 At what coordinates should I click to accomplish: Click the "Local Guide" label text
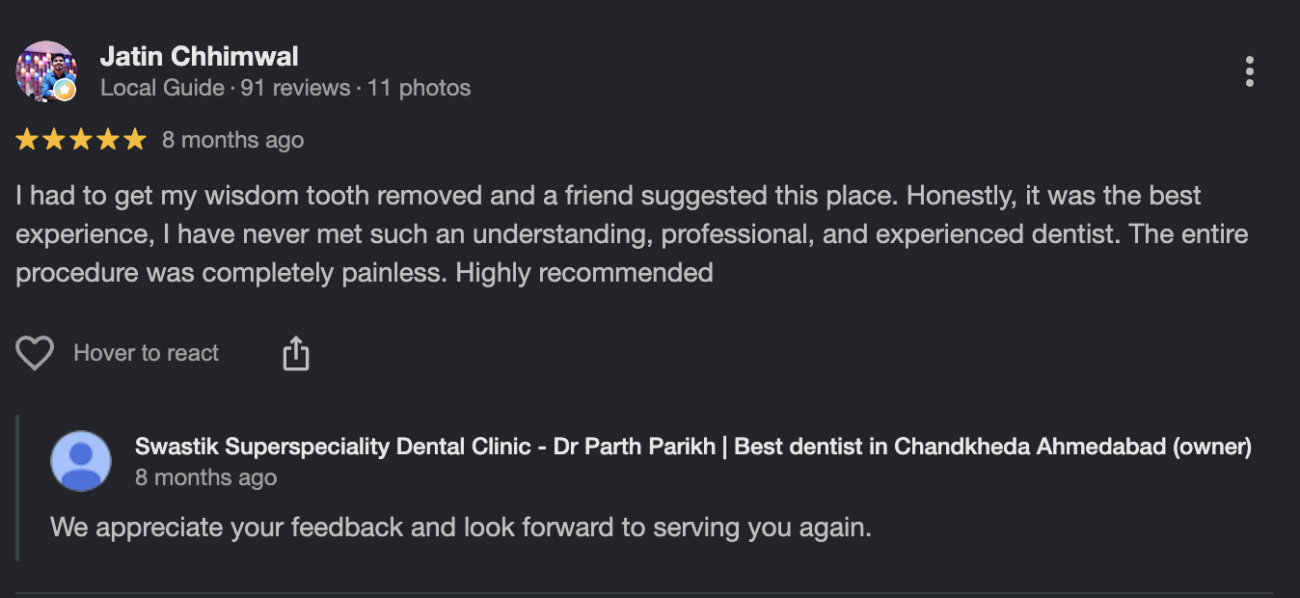[162, 88]
